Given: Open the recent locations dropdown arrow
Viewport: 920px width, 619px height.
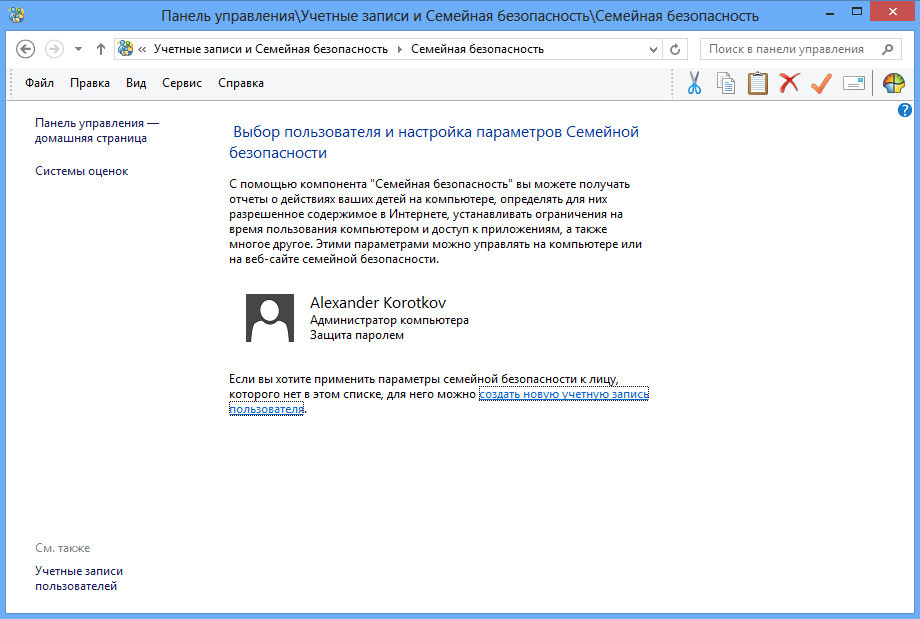Looking at the screenshot, I should (78, 49).
